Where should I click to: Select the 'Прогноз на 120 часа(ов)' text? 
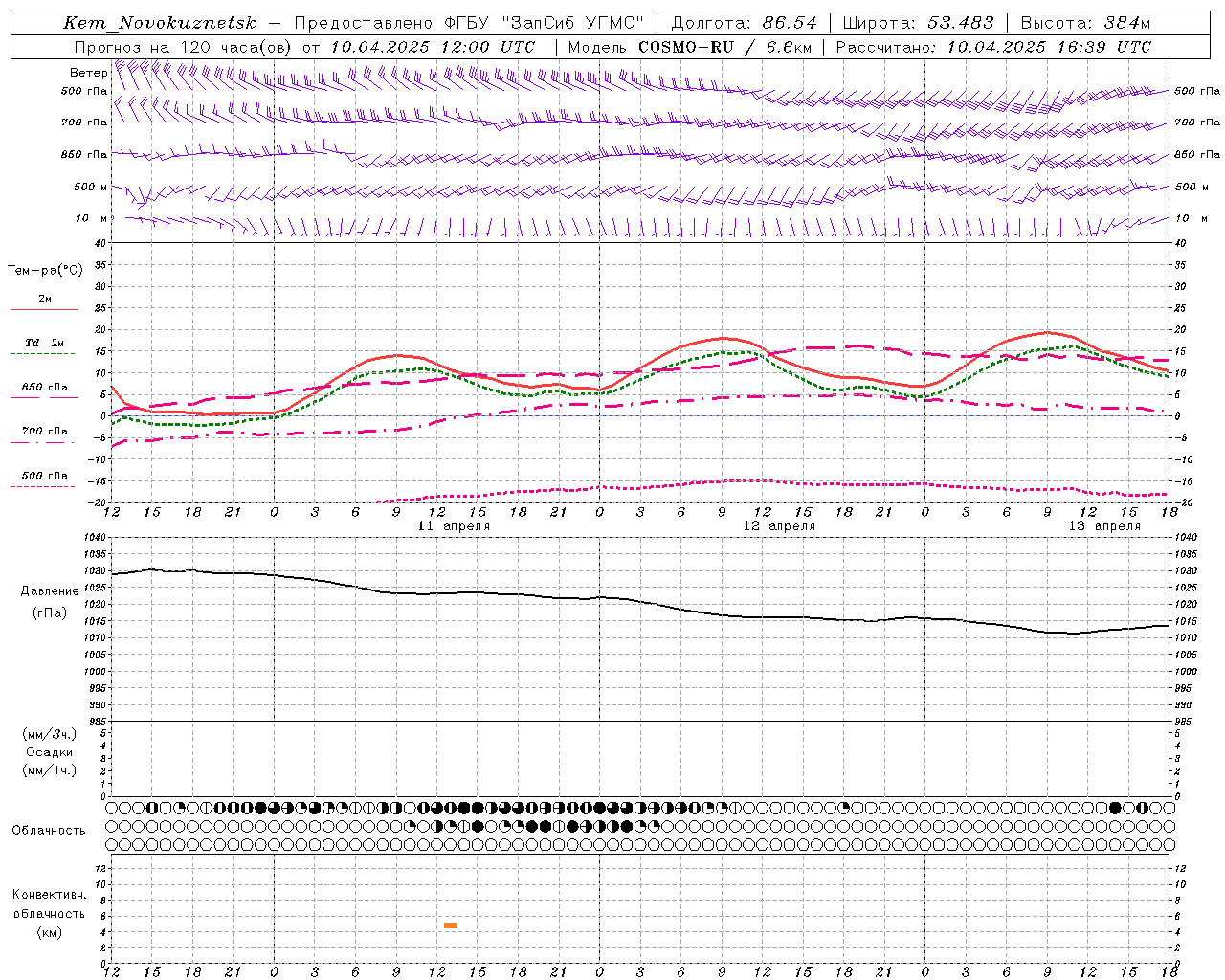pyautogui.click(x=184, y=47)
